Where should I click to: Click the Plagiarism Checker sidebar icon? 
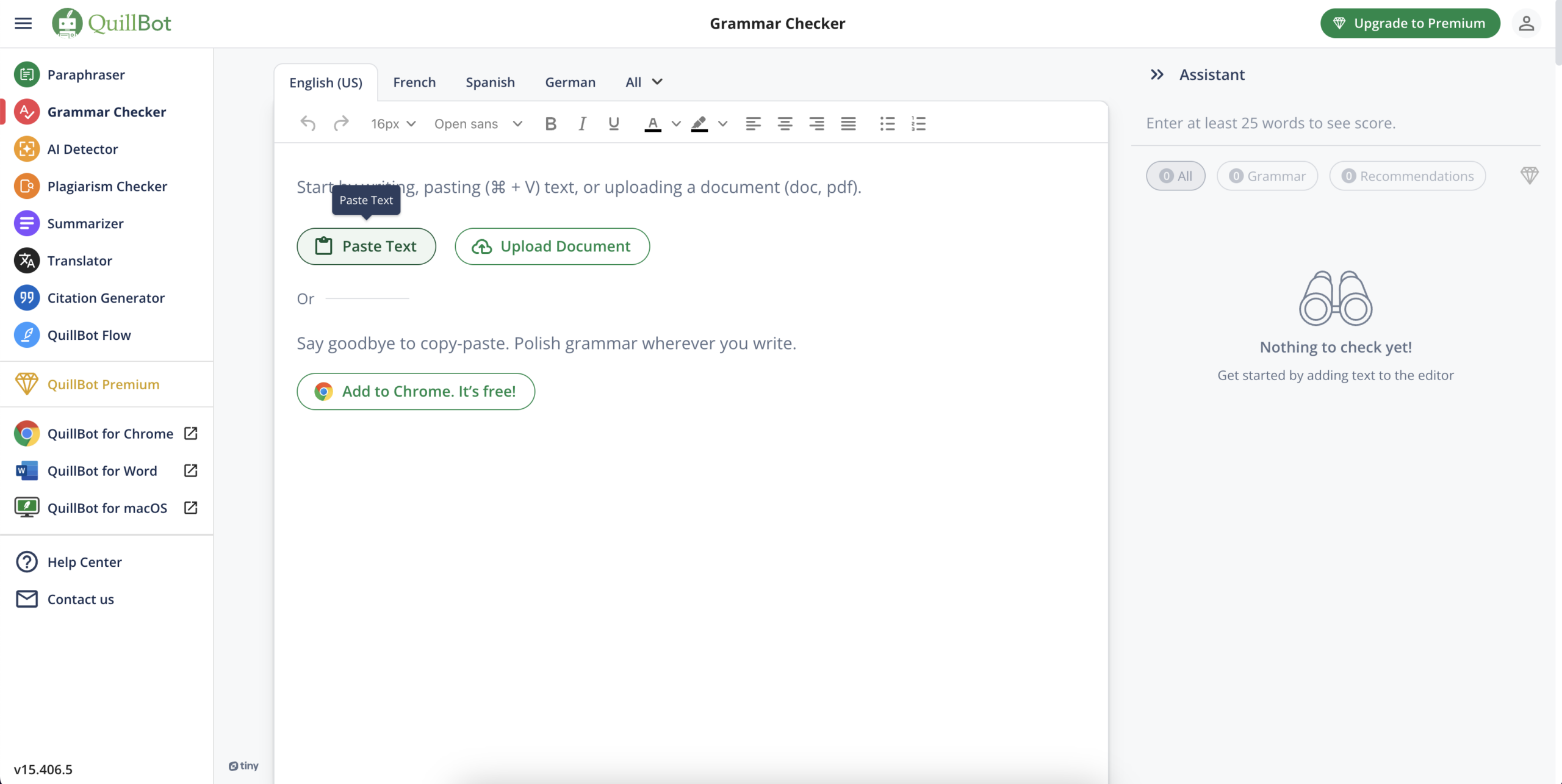pyautogui.click(x=26, y=186)
